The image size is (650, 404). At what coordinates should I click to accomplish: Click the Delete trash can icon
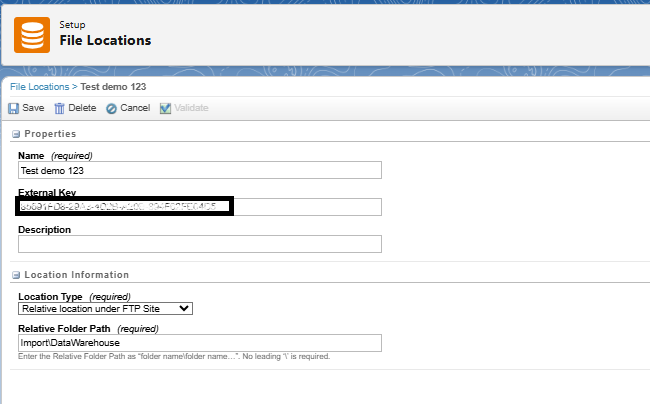coord(59,108)
